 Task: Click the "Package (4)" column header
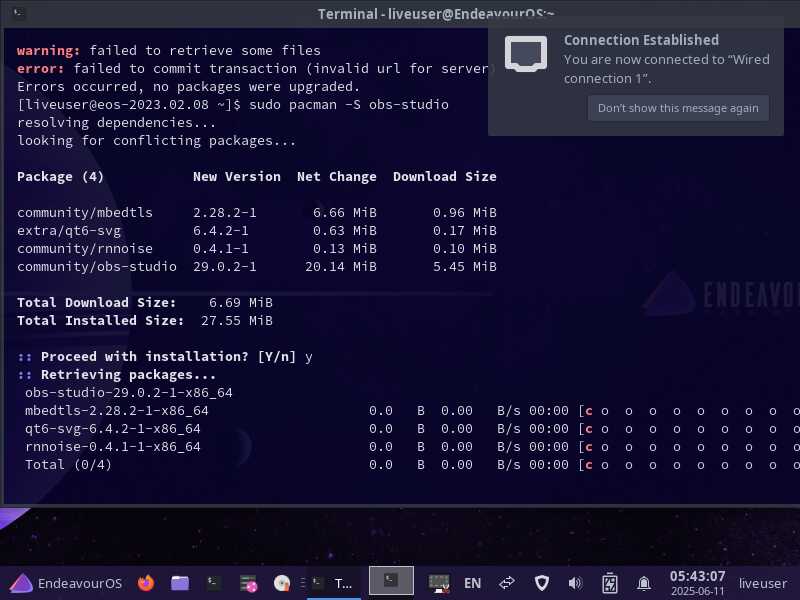(60, 177)
